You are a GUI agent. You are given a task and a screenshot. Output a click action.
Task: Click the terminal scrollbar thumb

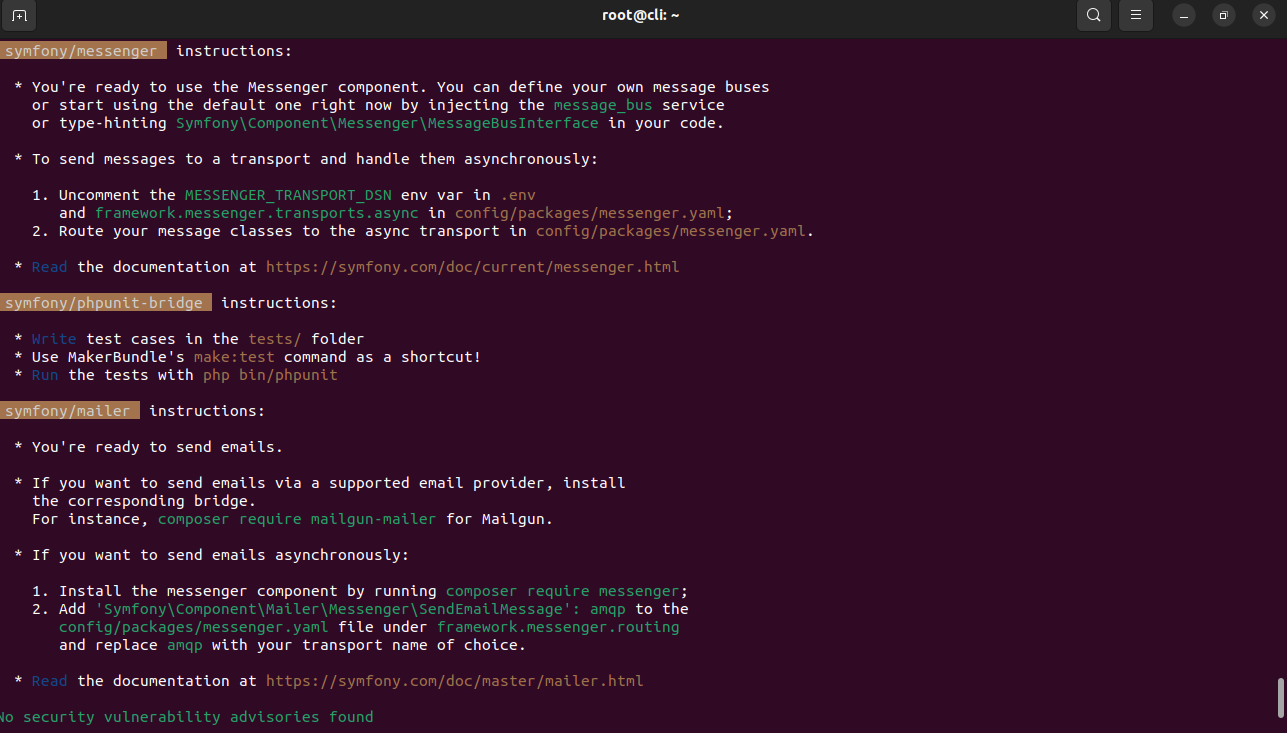pyautogui.click(x=1279, y=698)
